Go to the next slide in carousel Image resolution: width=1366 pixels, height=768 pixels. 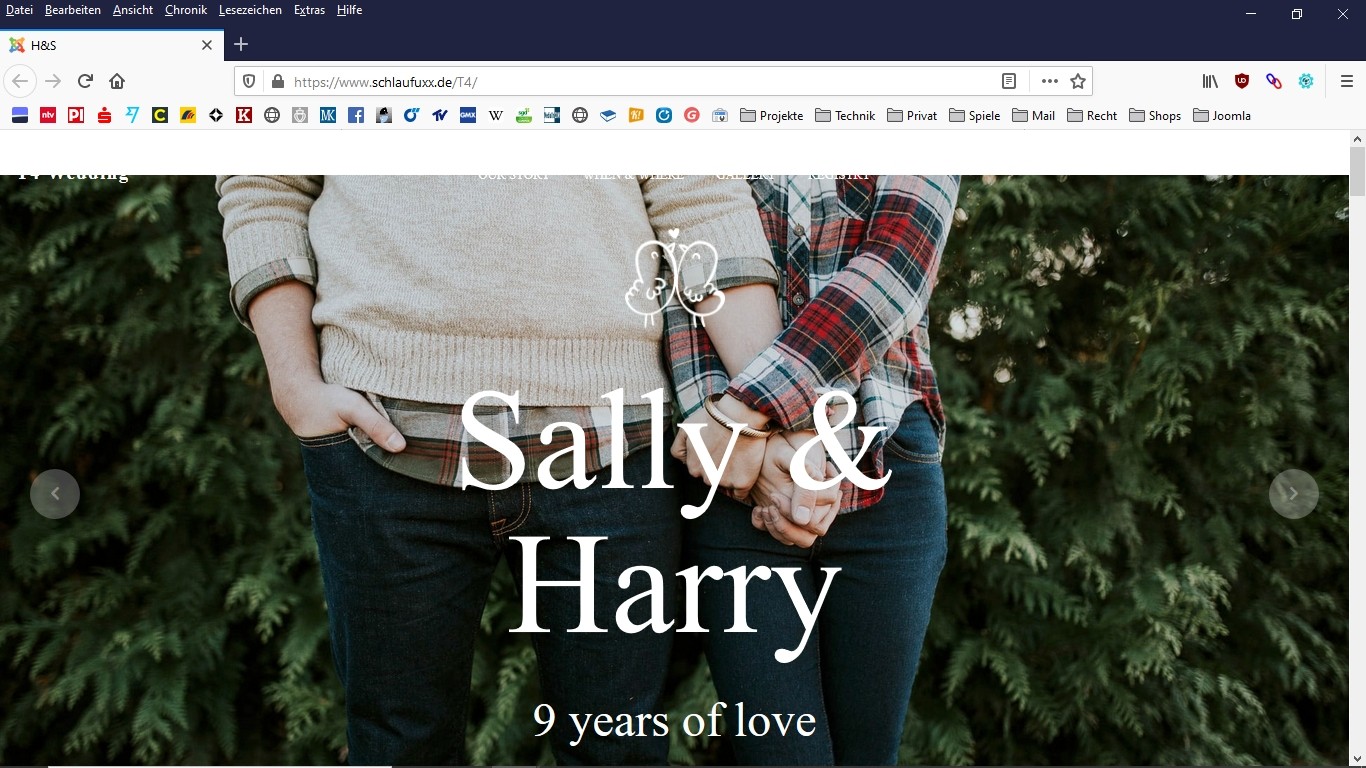[1293, 494]
